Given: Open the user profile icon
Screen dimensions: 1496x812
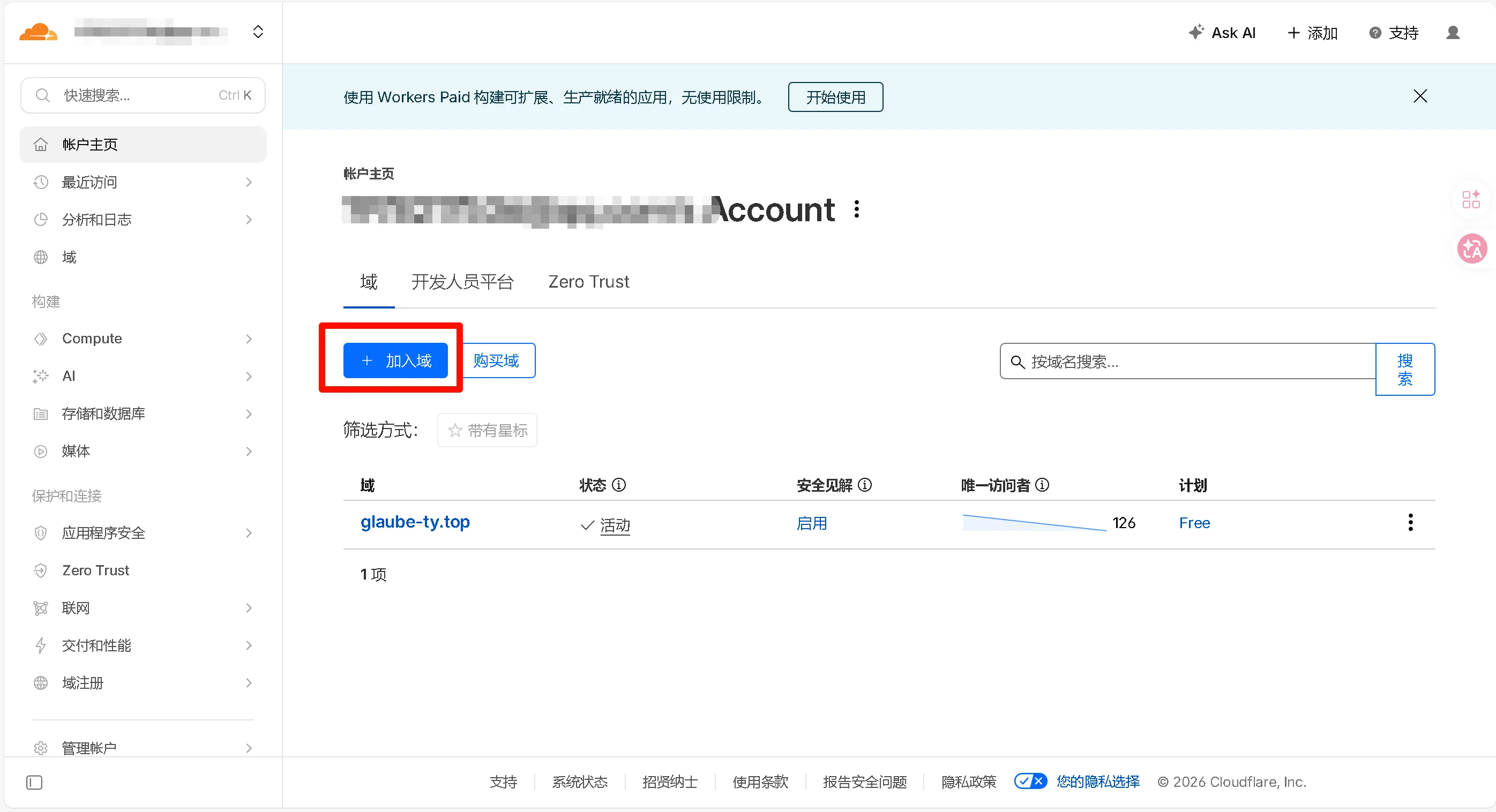Looking at the screenshot, I should (x=1453, y=33).
